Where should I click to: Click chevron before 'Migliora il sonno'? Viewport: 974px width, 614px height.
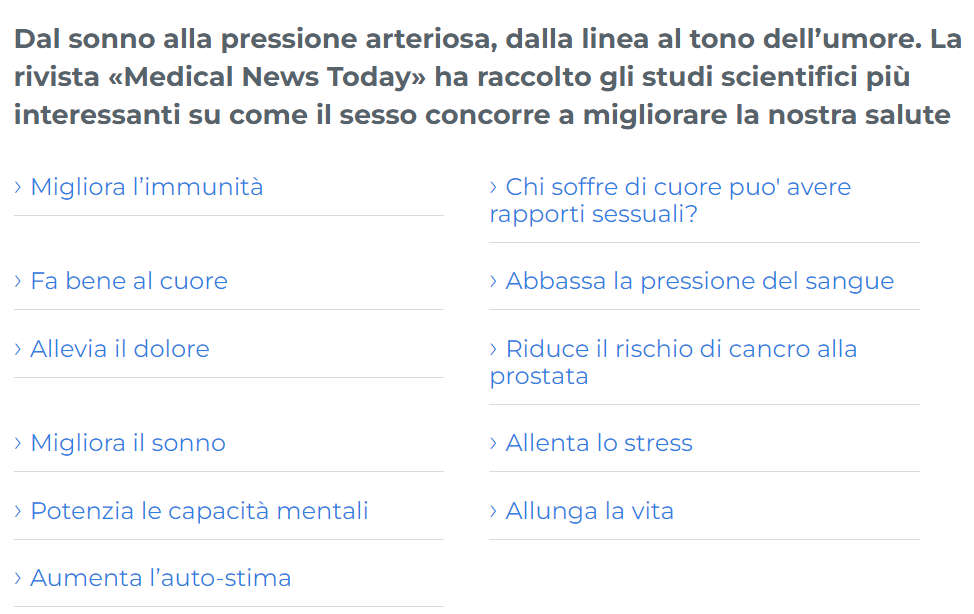(18, 443)
